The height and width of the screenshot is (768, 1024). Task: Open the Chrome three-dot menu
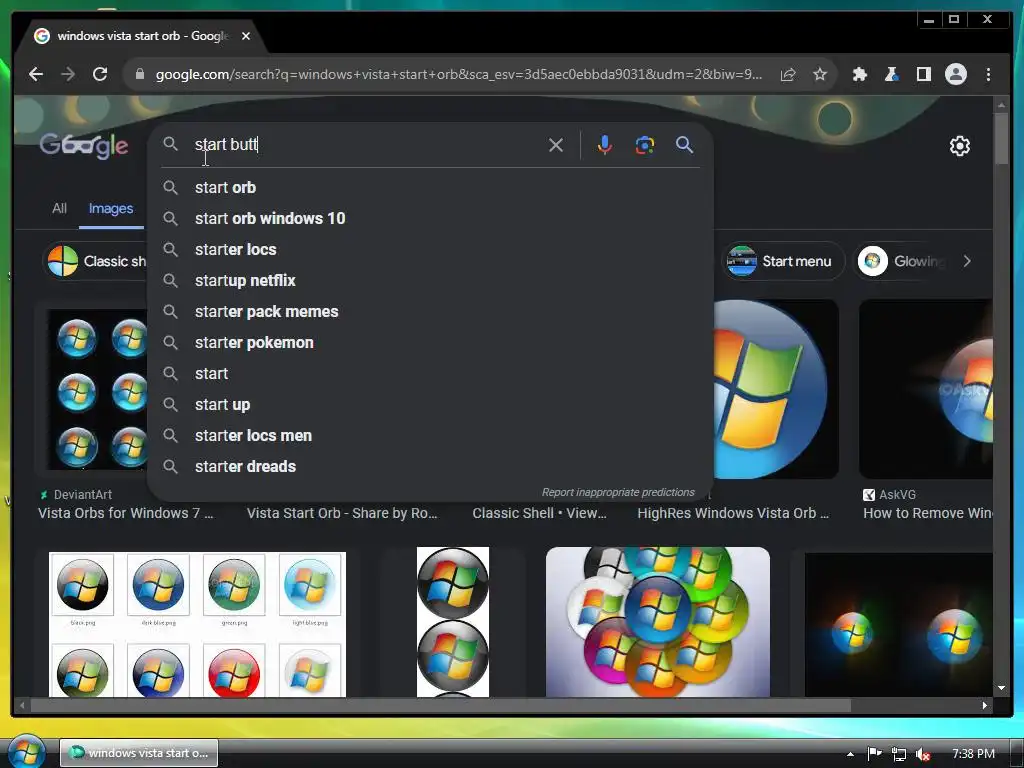[x=988, y=74]
